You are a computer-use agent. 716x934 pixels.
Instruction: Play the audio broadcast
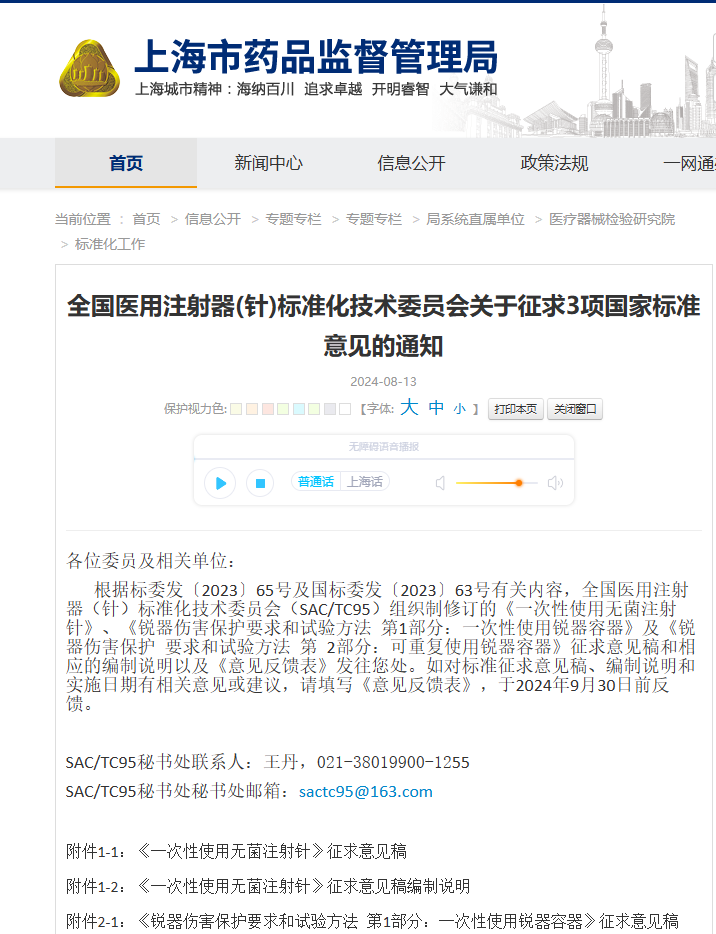coord(220,483)
